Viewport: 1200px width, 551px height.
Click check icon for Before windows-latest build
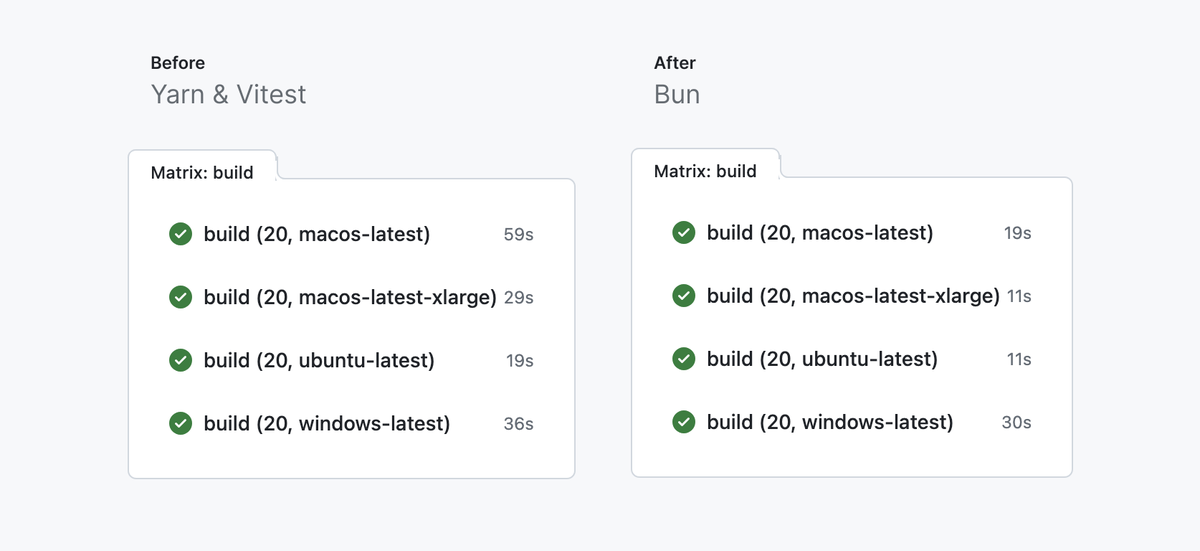point(180,424)
